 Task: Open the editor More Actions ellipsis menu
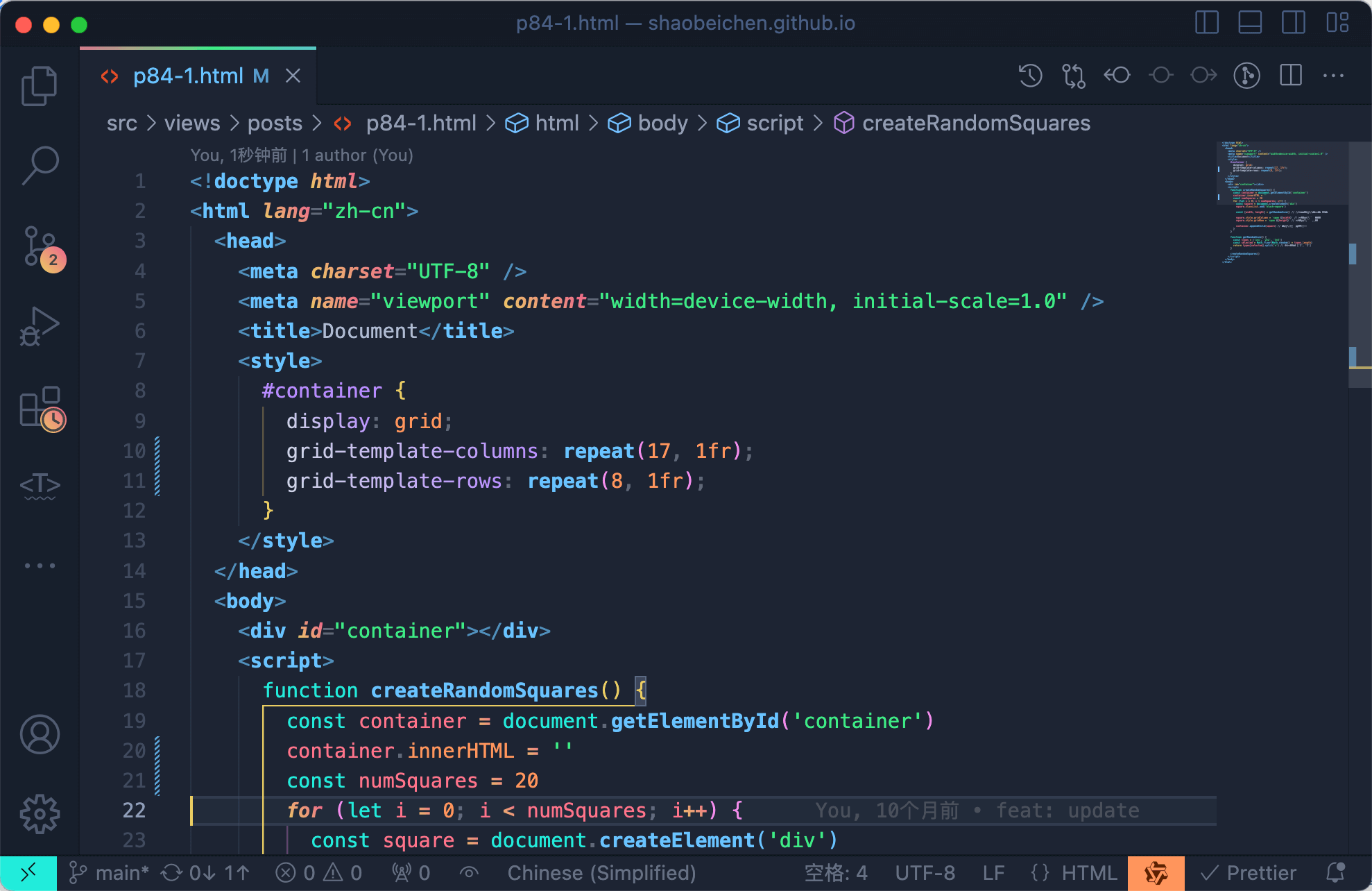1333,76
